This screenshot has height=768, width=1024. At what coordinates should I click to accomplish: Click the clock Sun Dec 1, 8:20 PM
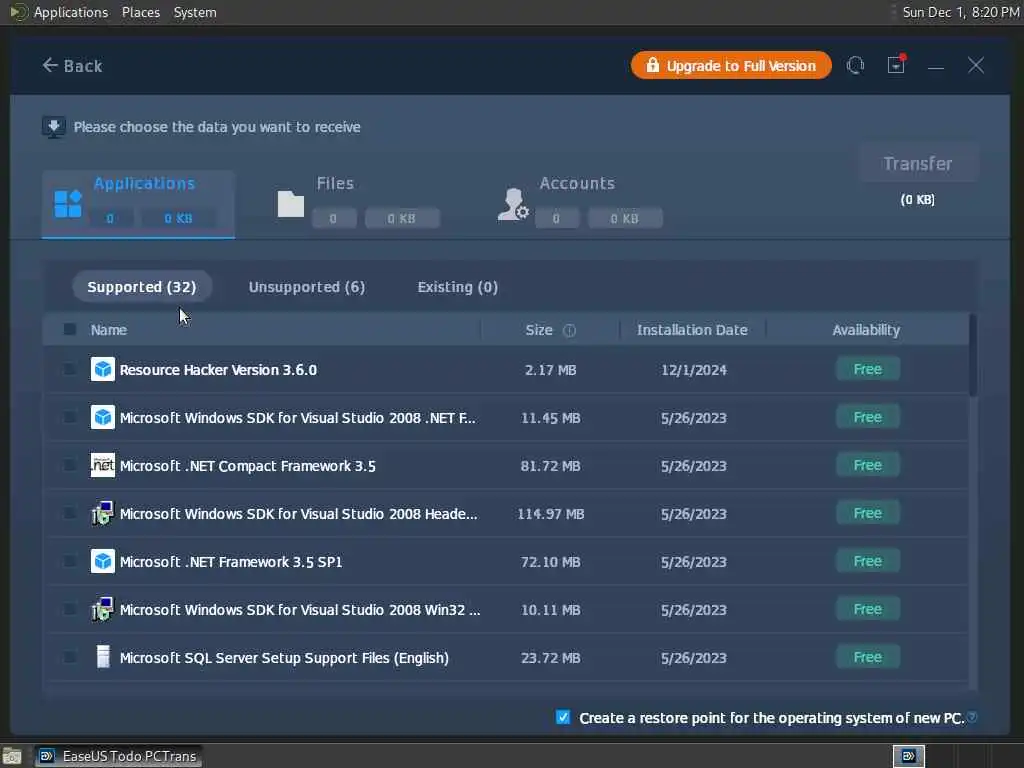point(960,12)
